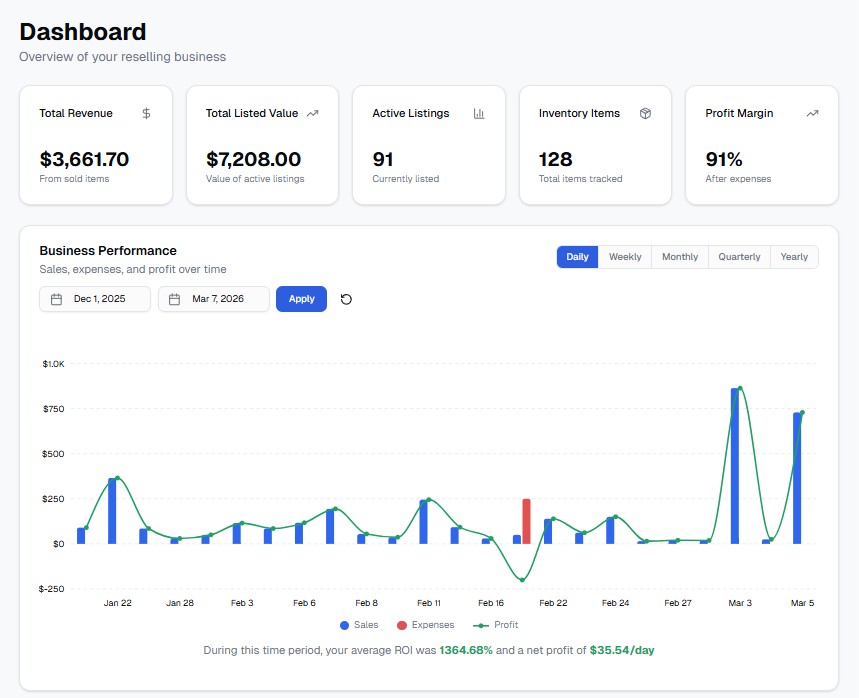Open the start date picker Dec 1, 2025
The image size is (859, 698).
point(96,299)
